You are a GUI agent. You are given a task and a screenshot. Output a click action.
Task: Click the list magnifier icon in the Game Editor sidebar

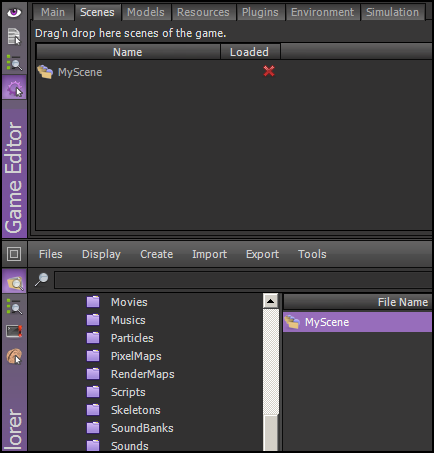(x=14, y=63)
